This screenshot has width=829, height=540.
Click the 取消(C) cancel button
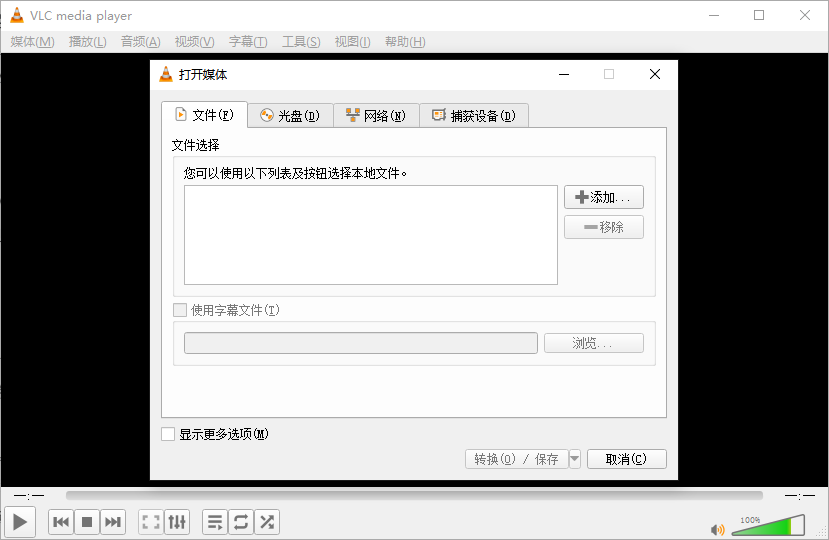[x=627, y=459]
